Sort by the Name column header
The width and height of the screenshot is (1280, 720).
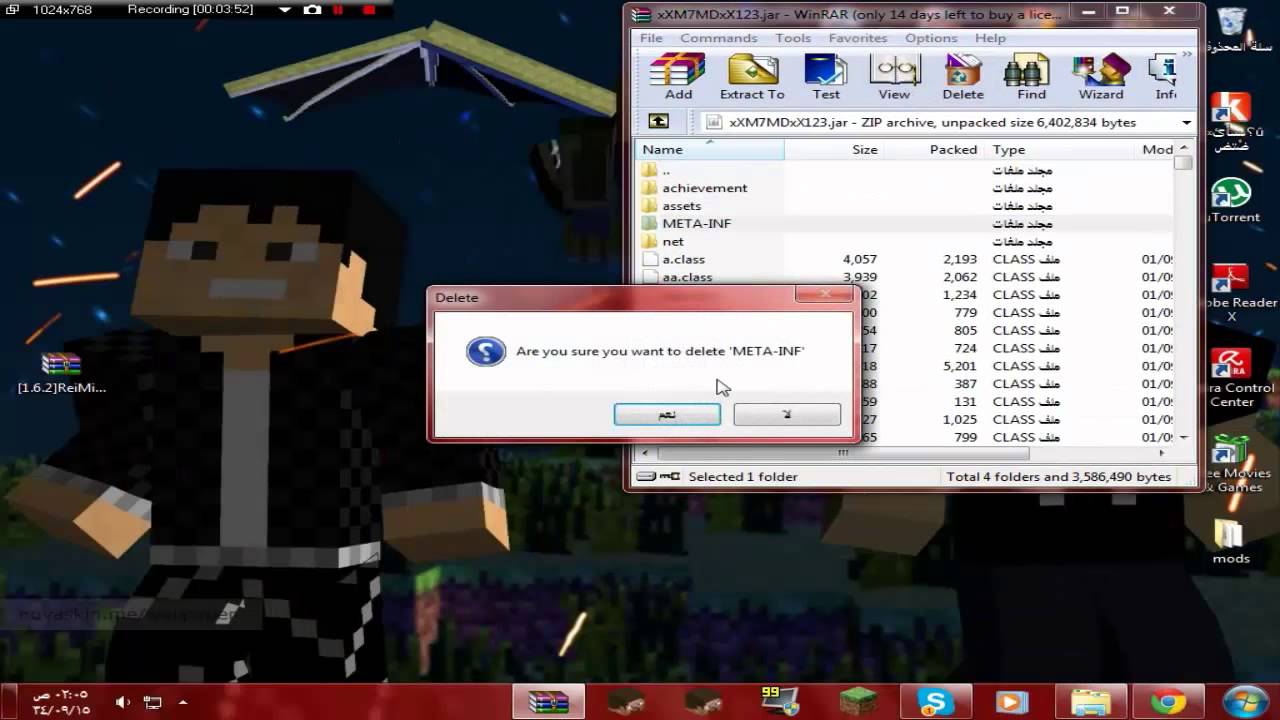point(709,149)
